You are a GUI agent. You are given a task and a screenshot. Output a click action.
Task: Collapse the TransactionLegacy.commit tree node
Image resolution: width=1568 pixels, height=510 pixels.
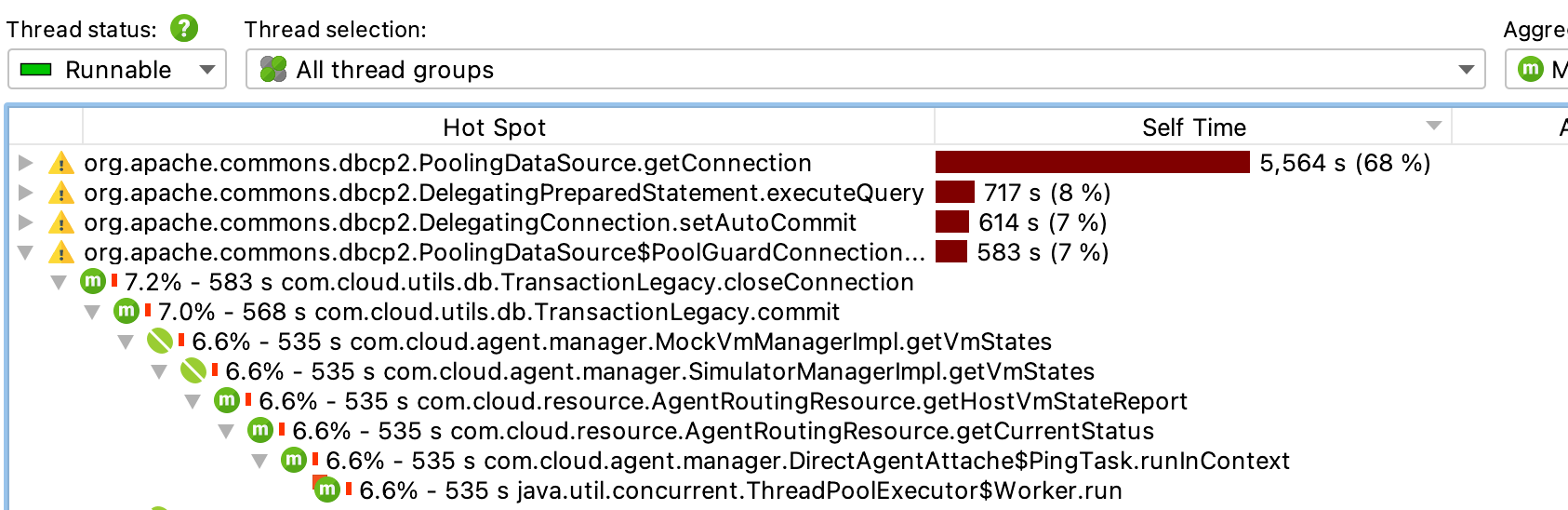pyautogui.click(x=93, y=312)
